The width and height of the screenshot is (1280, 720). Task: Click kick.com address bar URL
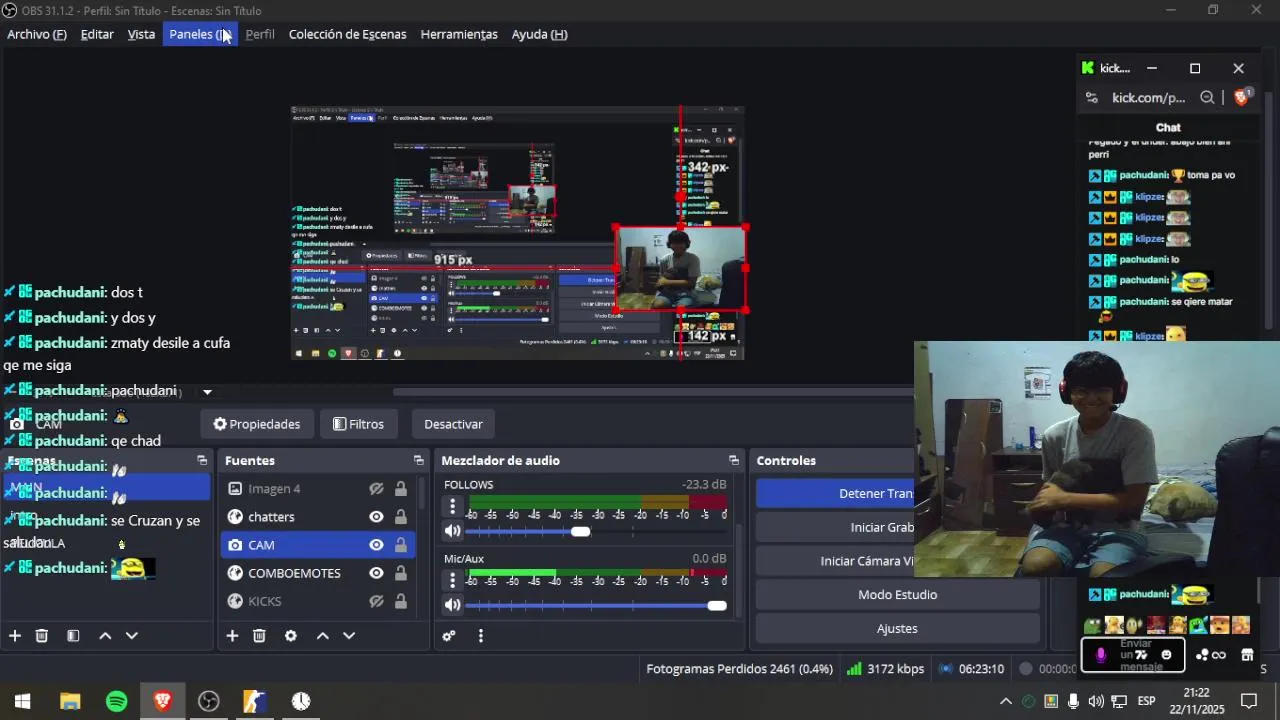coord(1148,97)
